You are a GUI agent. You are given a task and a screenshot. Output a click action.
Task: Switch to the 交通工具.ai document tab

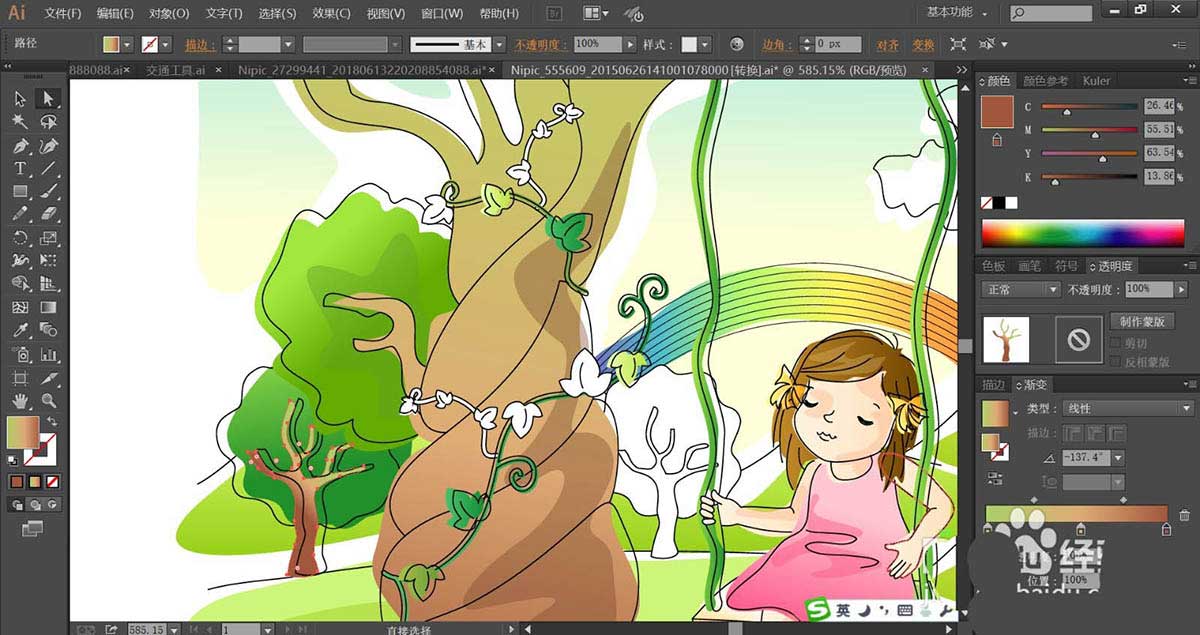click(x=175, y=70)
